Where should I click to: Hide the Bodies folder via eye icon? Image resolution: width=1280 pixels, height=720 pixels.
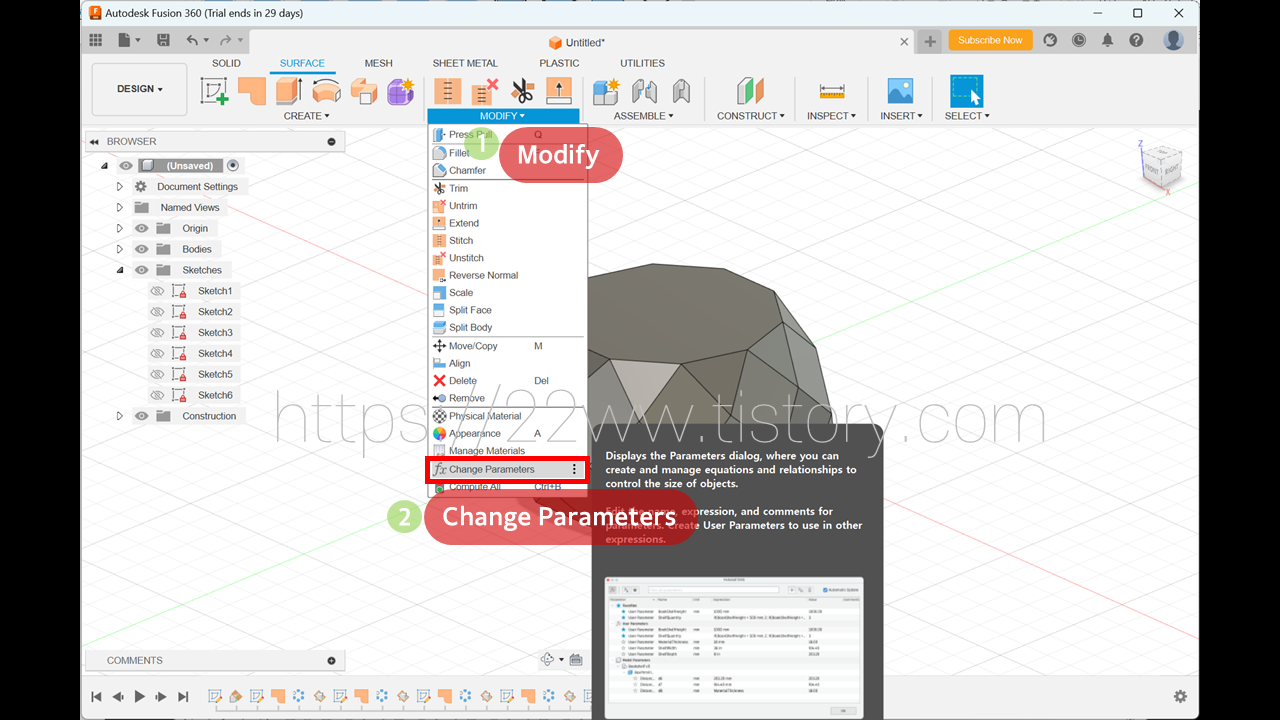click(142, 249)
